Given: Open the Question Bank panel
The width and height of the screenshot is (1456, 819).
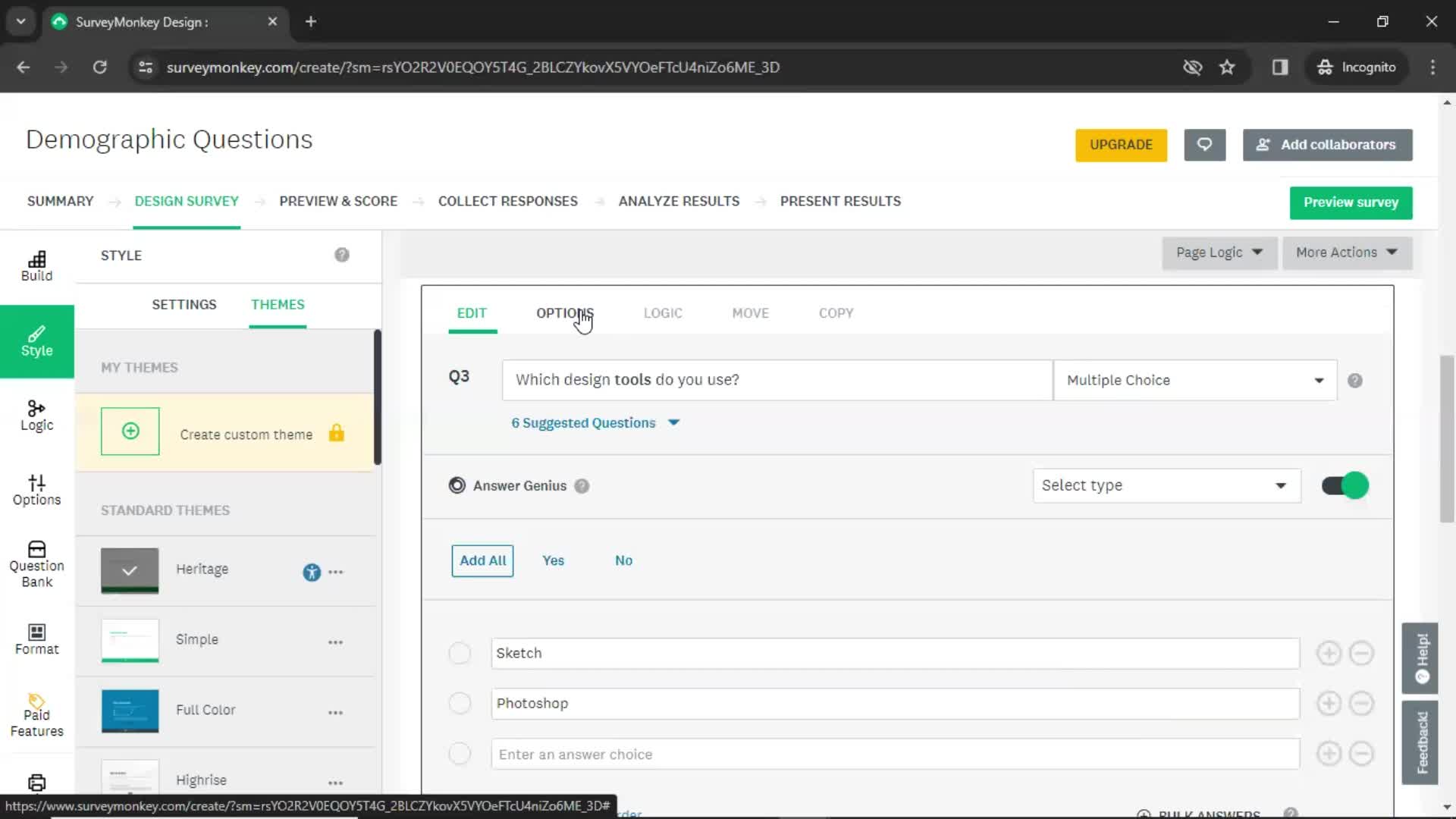Looking at the screenshot, I should pos(36,564).
